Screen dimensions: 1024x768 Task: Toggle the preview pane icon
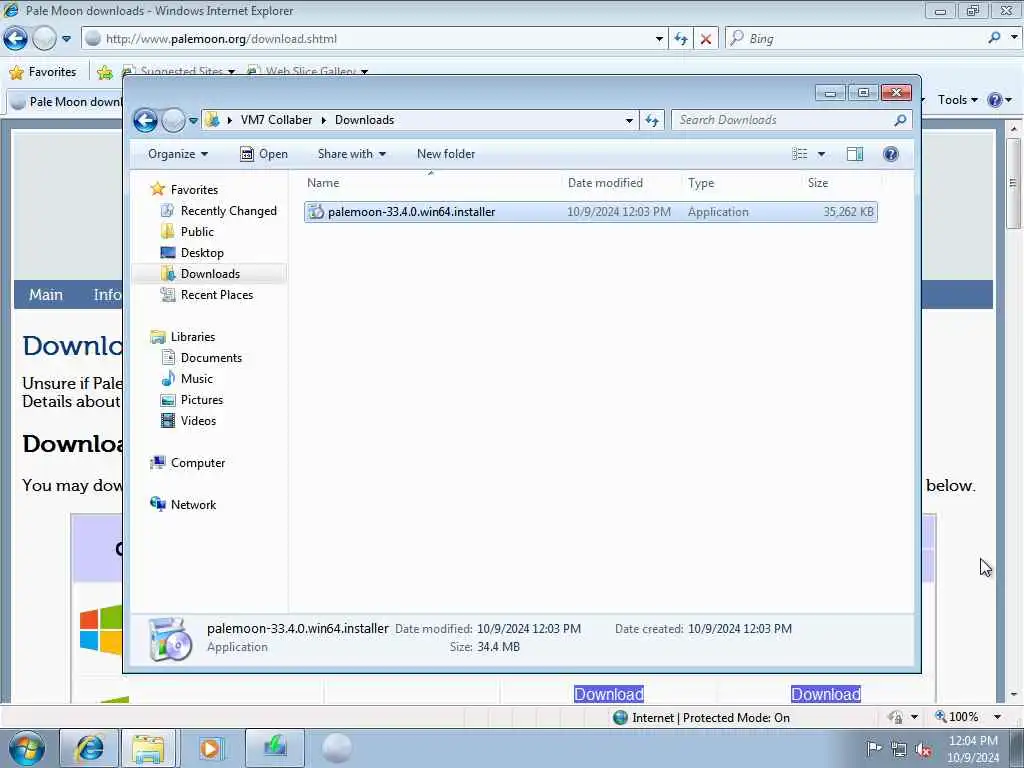tap(855, 154)
